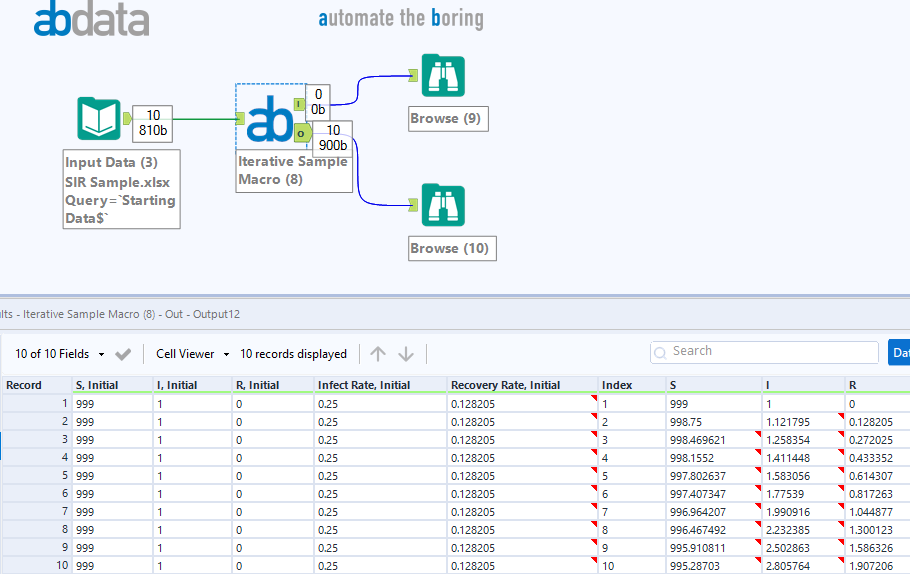910x574 pixels.
Task: Open the 10 of 10 Fields dropdown
Action: tap(60, 354)
